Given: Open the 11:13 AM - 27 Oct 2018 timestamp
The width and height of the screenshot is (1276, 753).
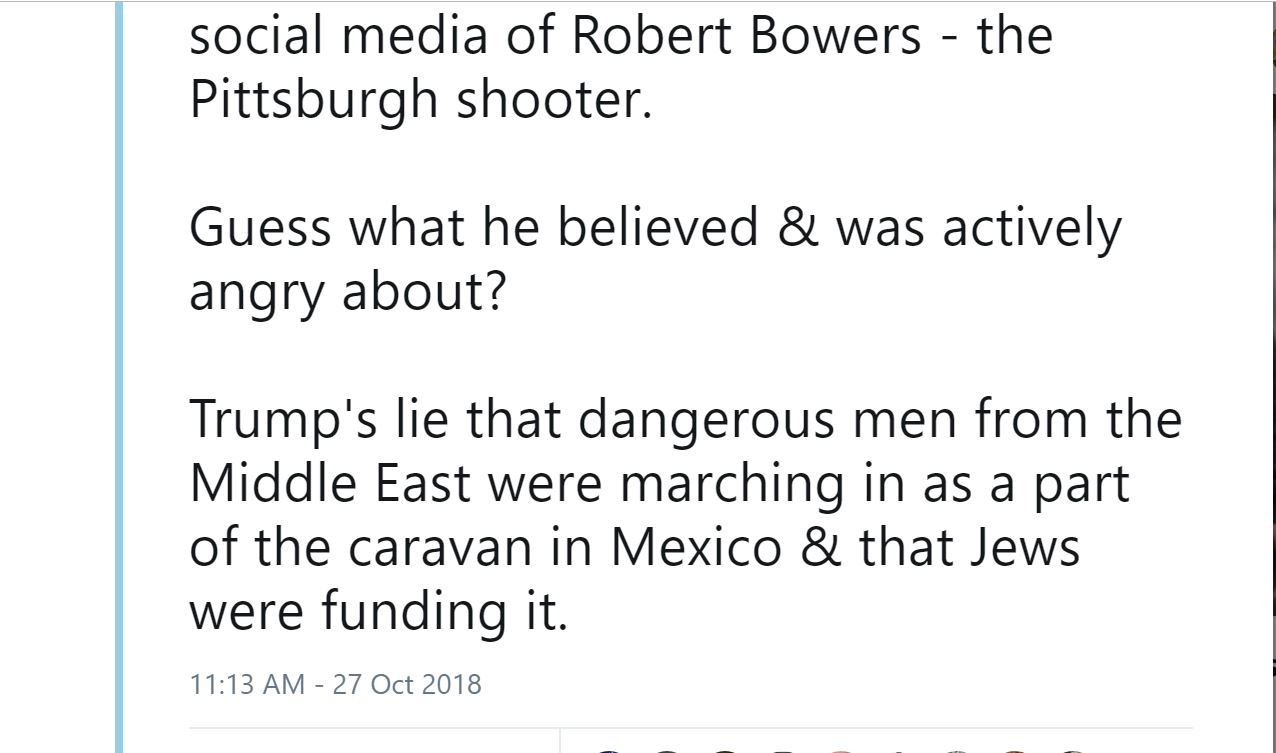Looking at the screenshot, I should (335, 685).
